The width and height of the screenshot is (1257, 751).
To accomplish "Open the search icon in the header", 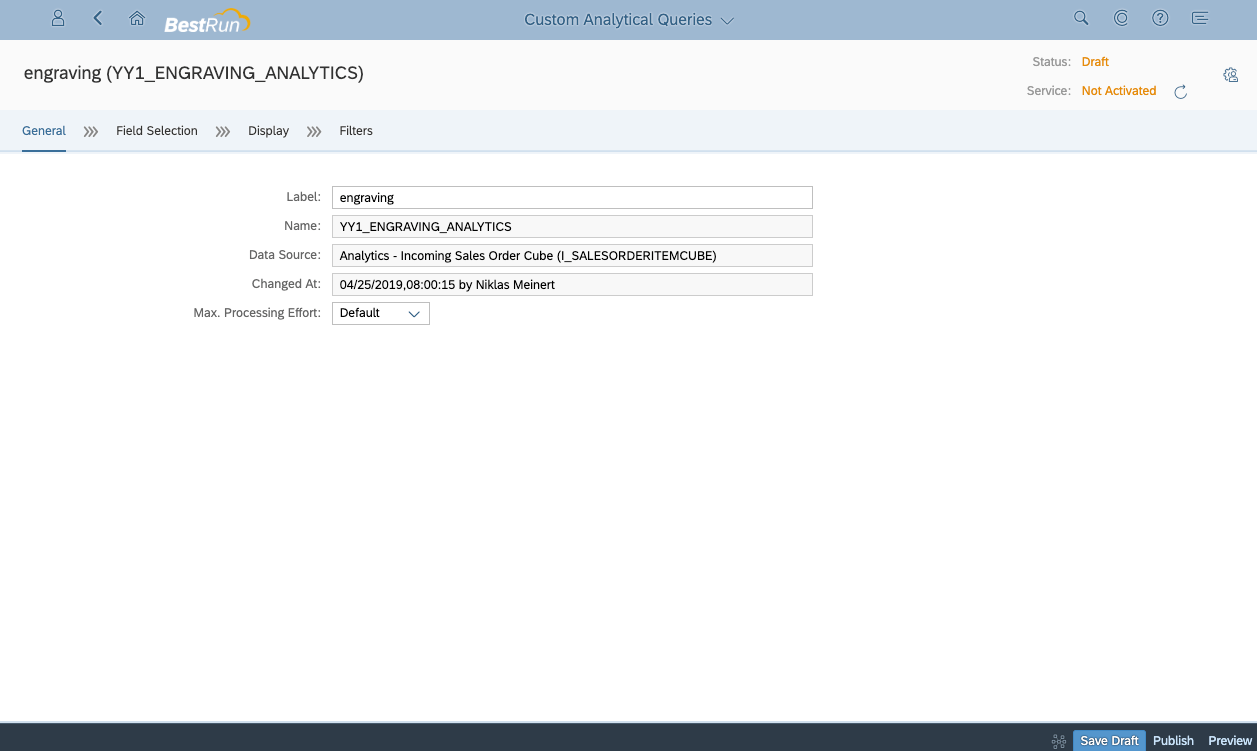I will click(x=1081, y=18).
